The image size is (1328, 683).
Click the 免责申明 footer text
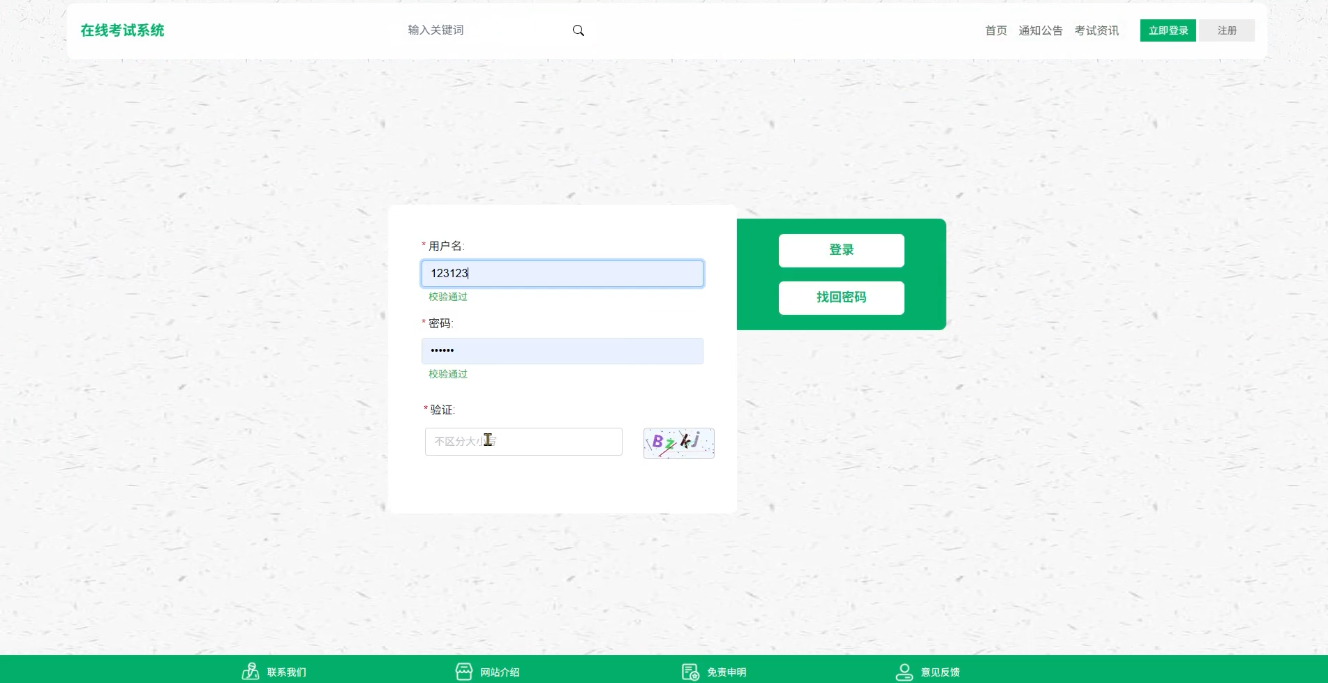click(726, 673)
